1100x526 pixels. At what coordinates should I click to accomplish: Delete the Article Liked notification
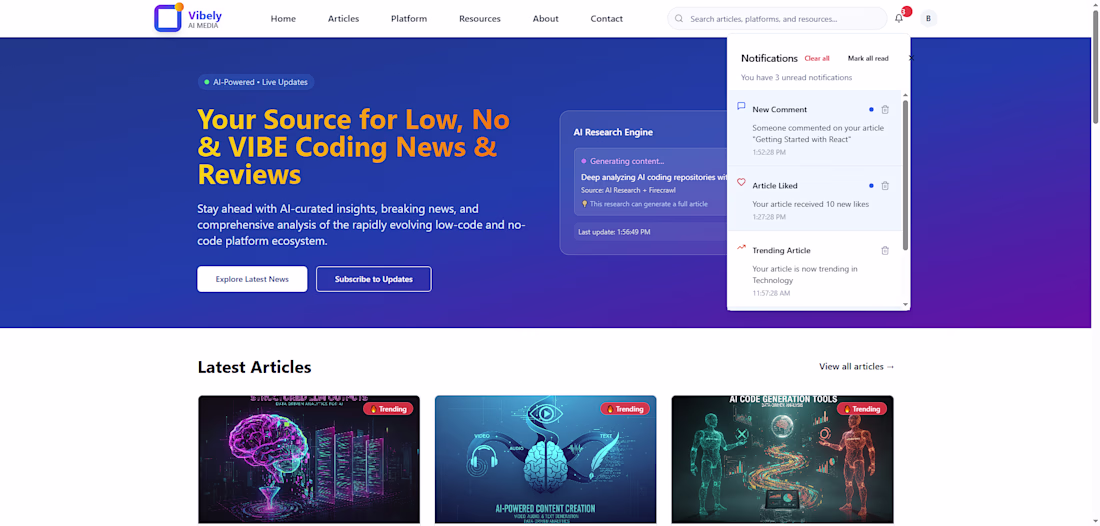[885, 186]
